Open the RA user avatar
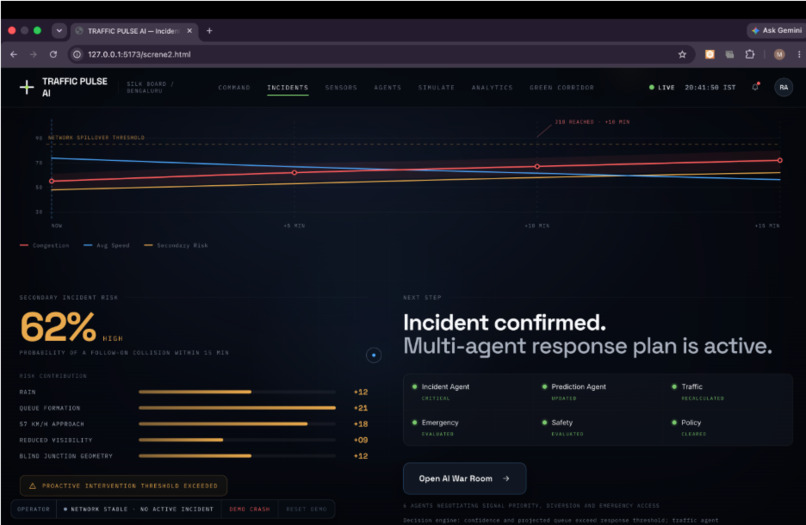806x525 pixels. pyautogui.click(x=783, y=87)
